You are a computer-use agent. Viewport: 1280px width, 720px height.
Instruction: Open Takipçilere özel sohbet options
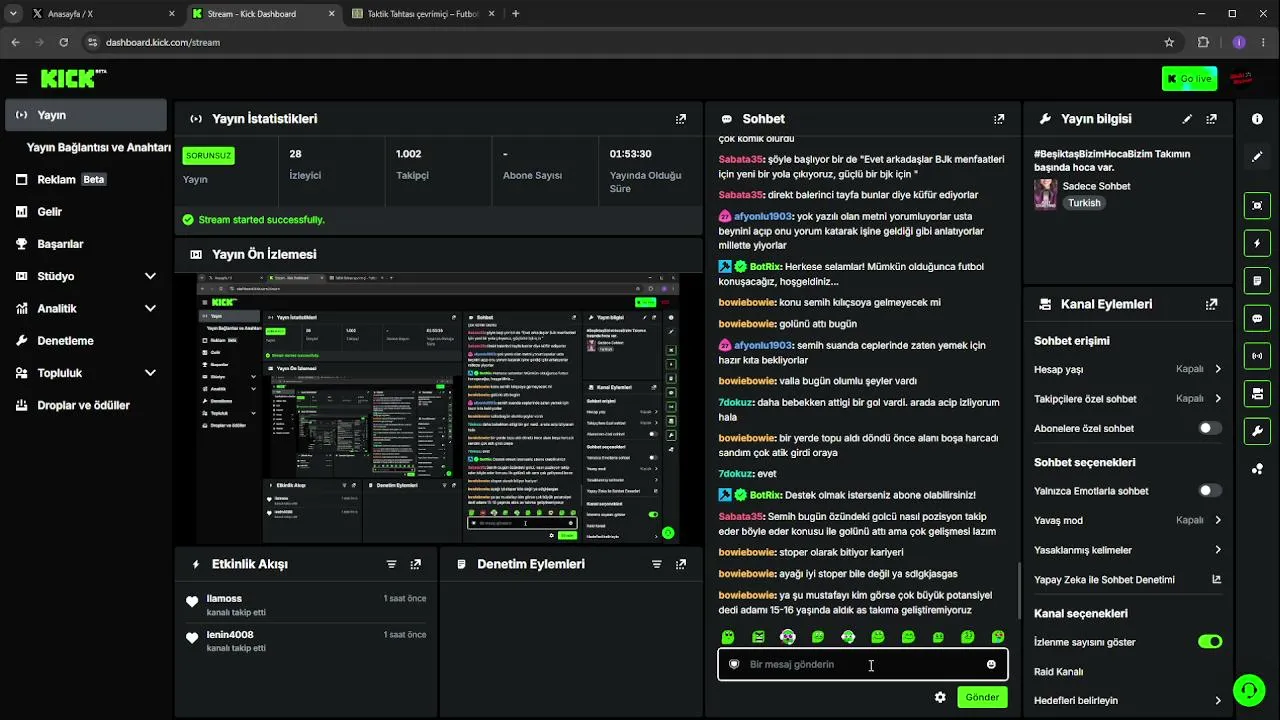[x=1128, y=399]
